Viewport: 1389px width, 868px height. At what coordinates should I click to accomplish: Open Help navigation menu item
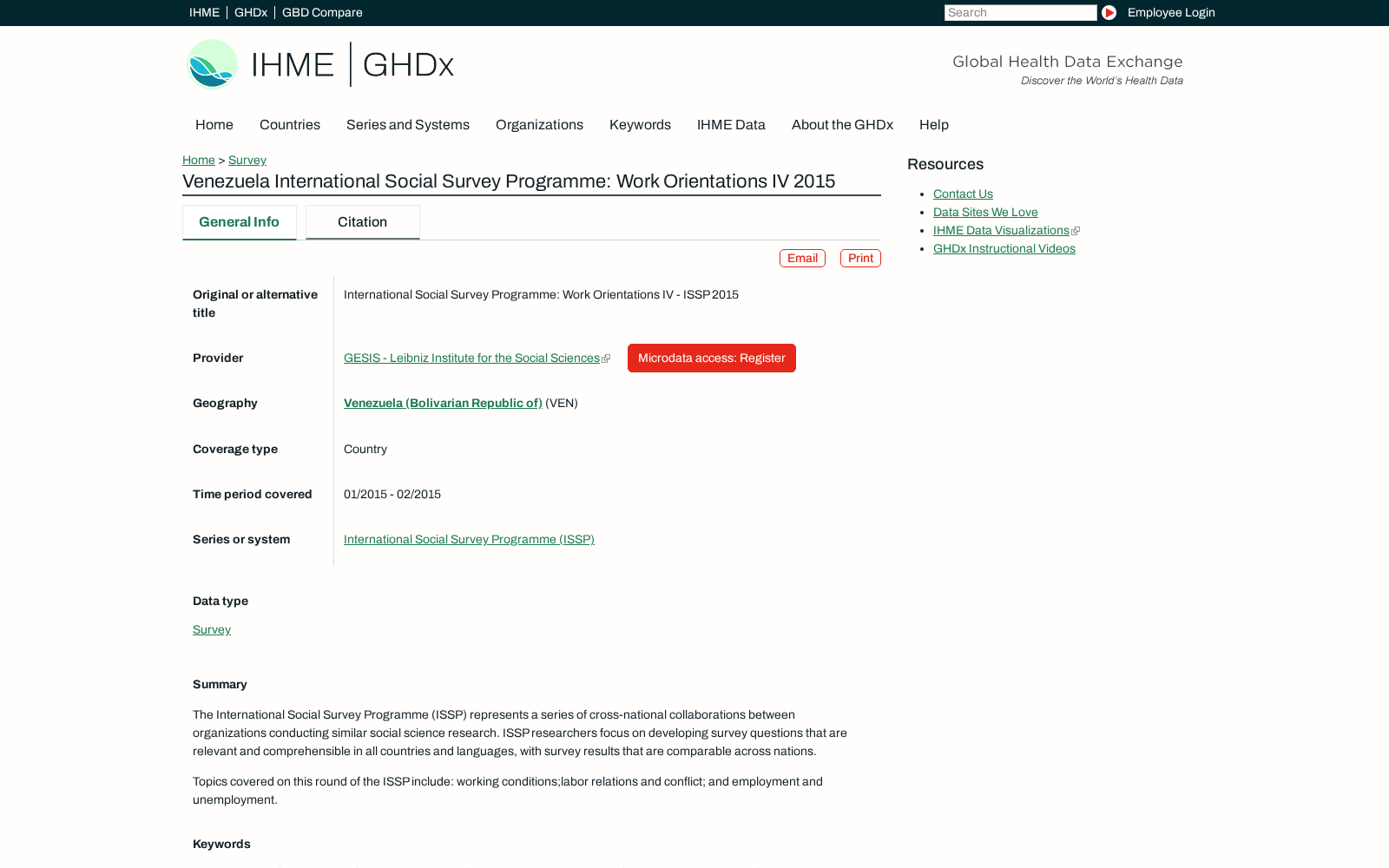(934, 125)
